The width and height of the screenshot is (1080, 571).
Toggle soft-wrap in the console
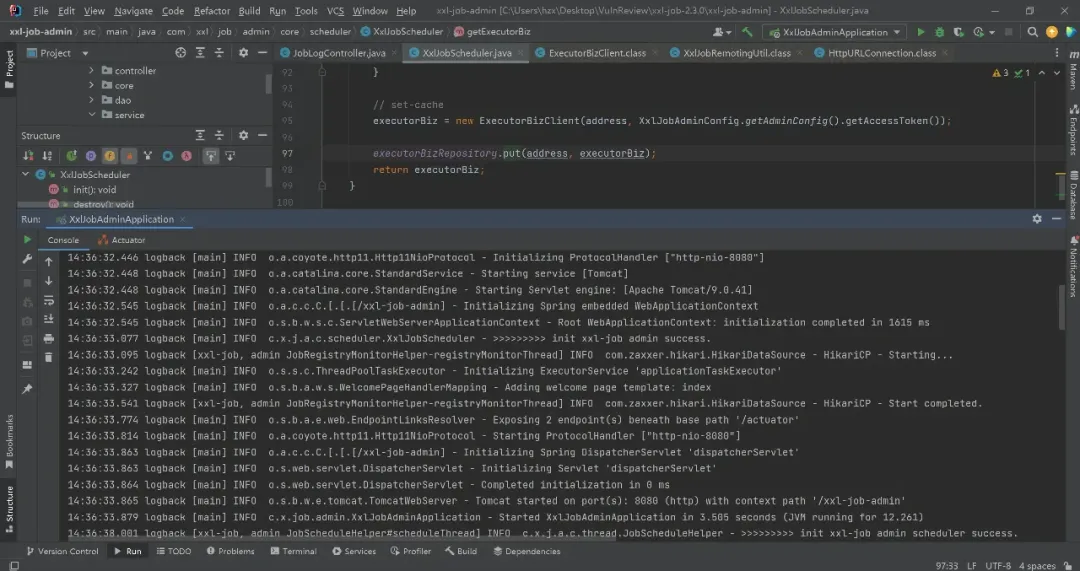[49, 300]
